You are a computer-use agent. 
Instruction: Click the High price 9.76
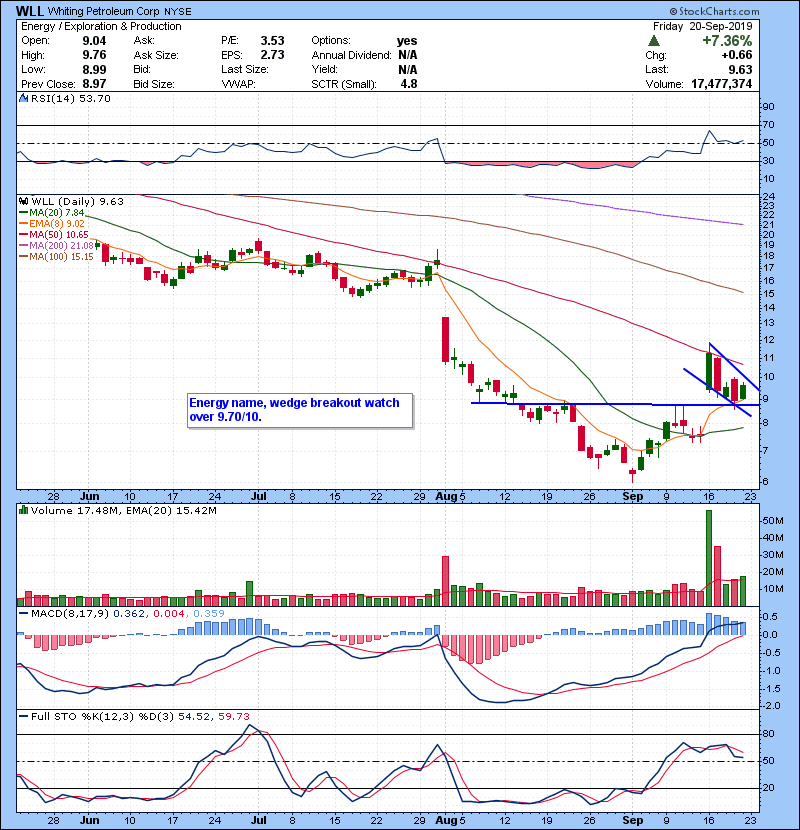tap(94, 55)
